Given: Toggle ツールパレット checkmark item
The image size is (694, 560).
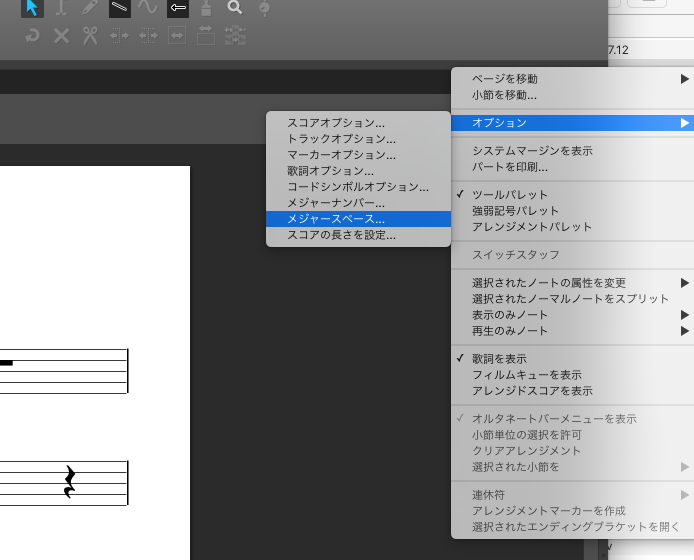Looking at the screenshot, I should (572, 195).
